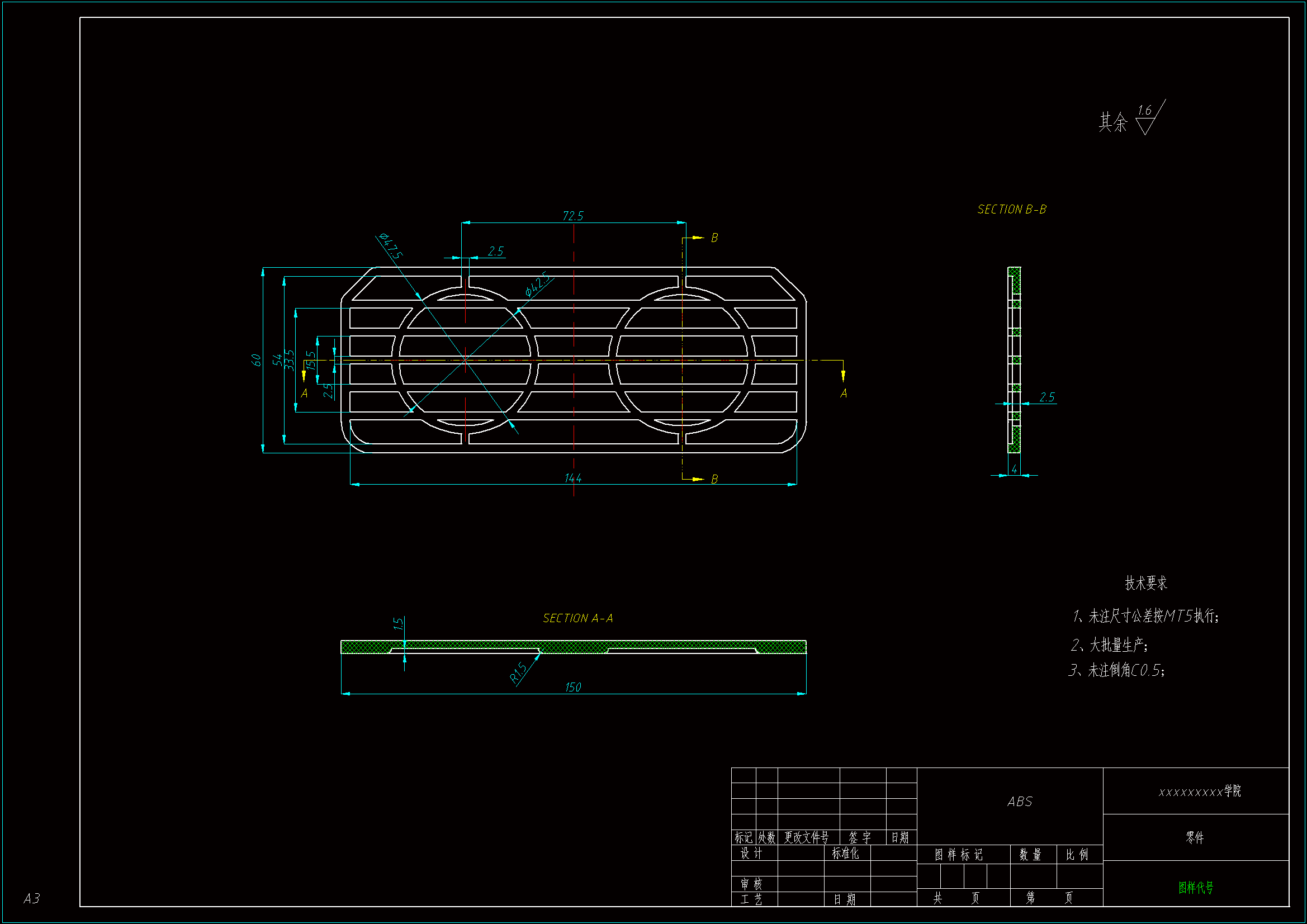The height and width of the screenshot is (924, 1307).
Task: Click the xxxxxxxxx学院 title block cell
Action: click(x=1199, y=792)
